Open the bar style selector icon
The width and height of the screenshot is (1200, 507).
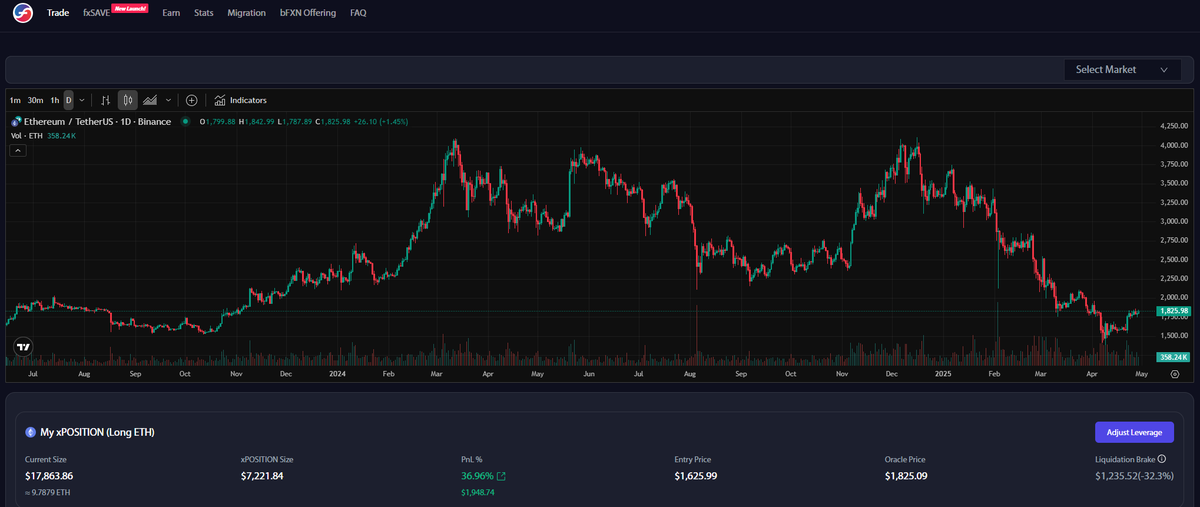(106, 100)
